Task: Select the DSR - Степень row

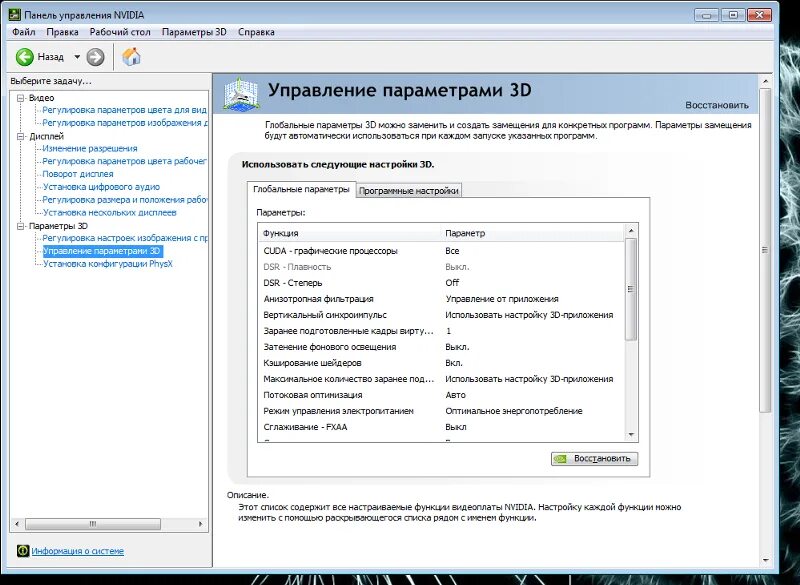Action: tap(441, 283)
